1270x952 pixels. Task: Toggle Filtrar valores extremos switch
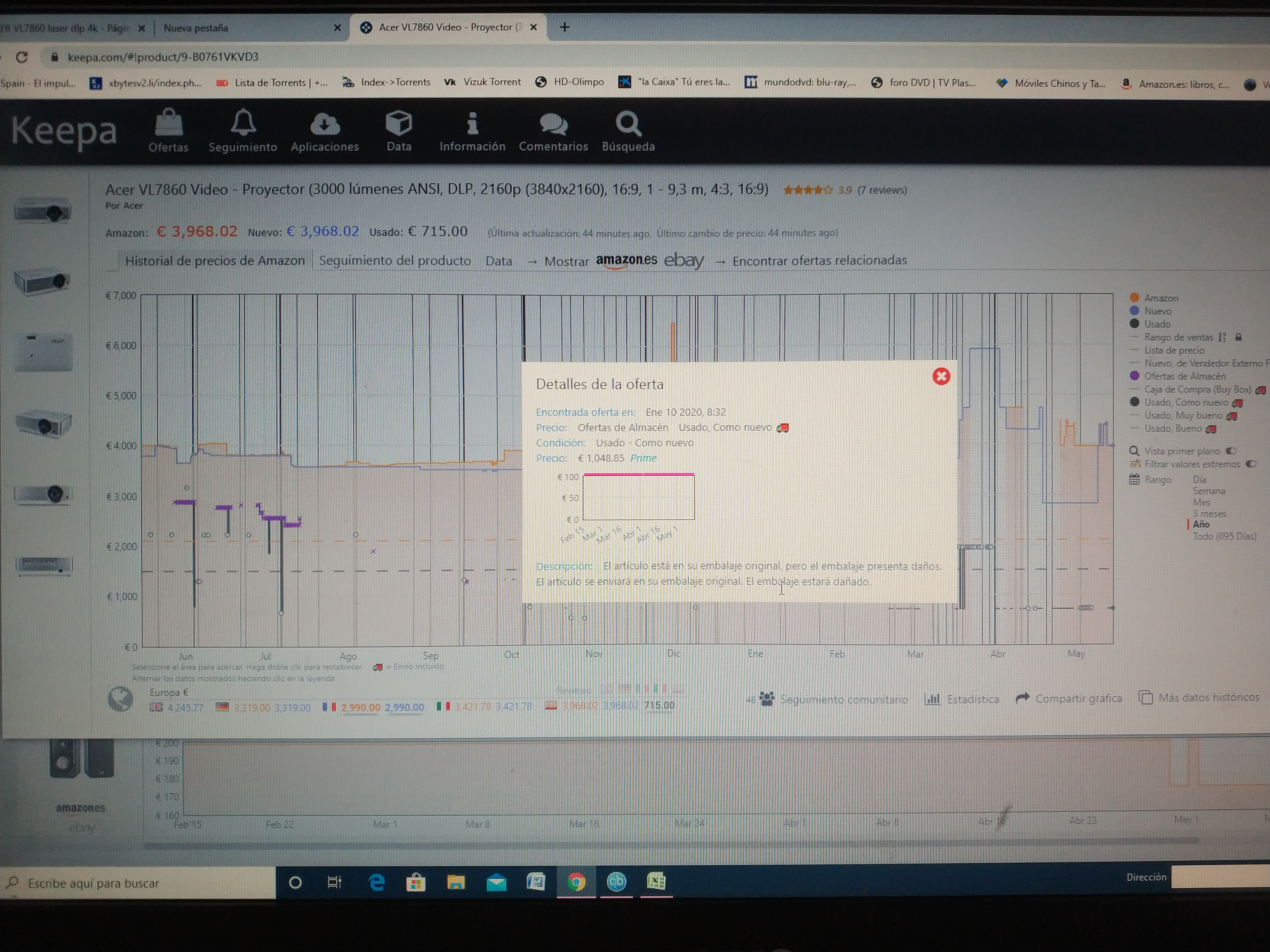(1251, 464)
